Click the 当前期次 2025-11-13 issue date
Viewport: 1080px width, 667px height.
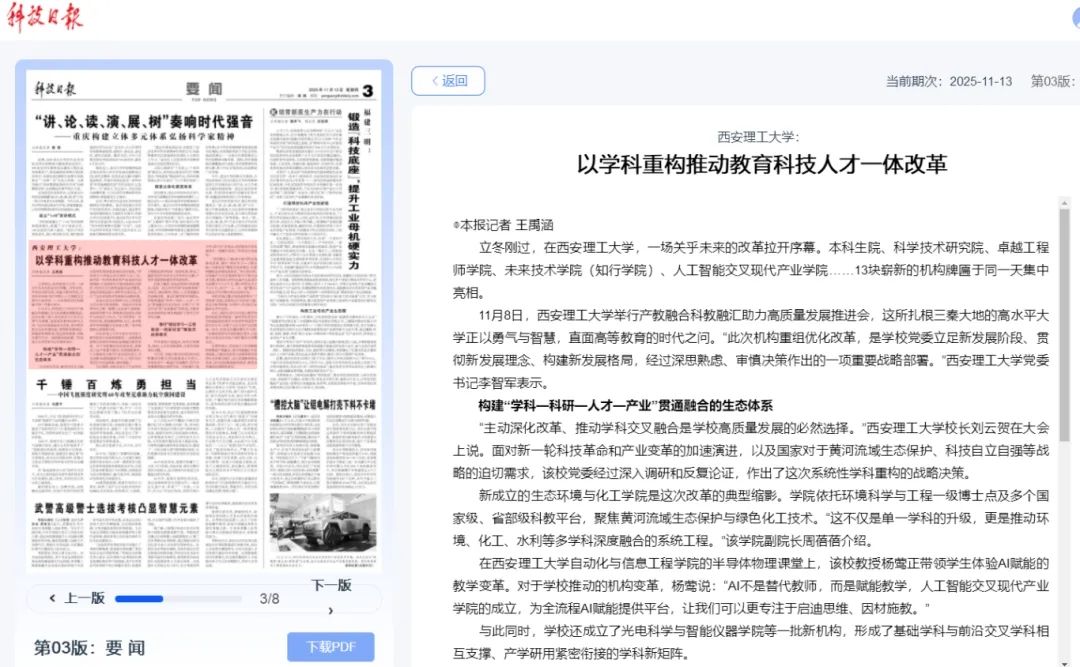948,81
